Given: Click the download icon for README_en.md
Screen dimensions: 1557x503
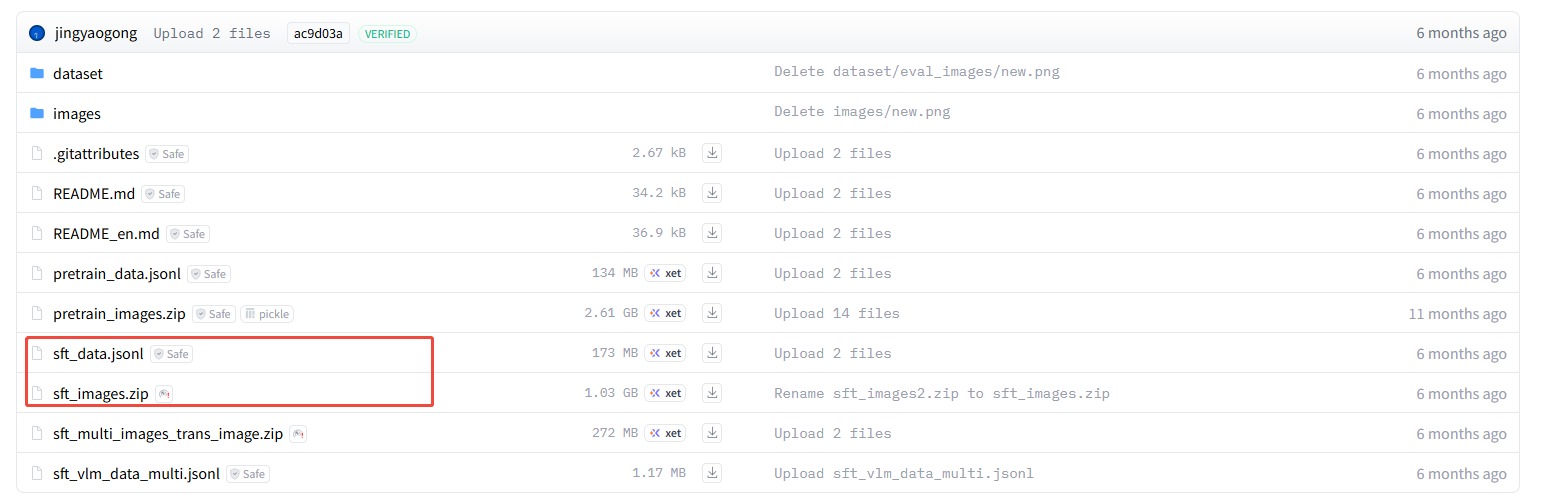Looking at the screenshot, I should [x=712, y=233].
